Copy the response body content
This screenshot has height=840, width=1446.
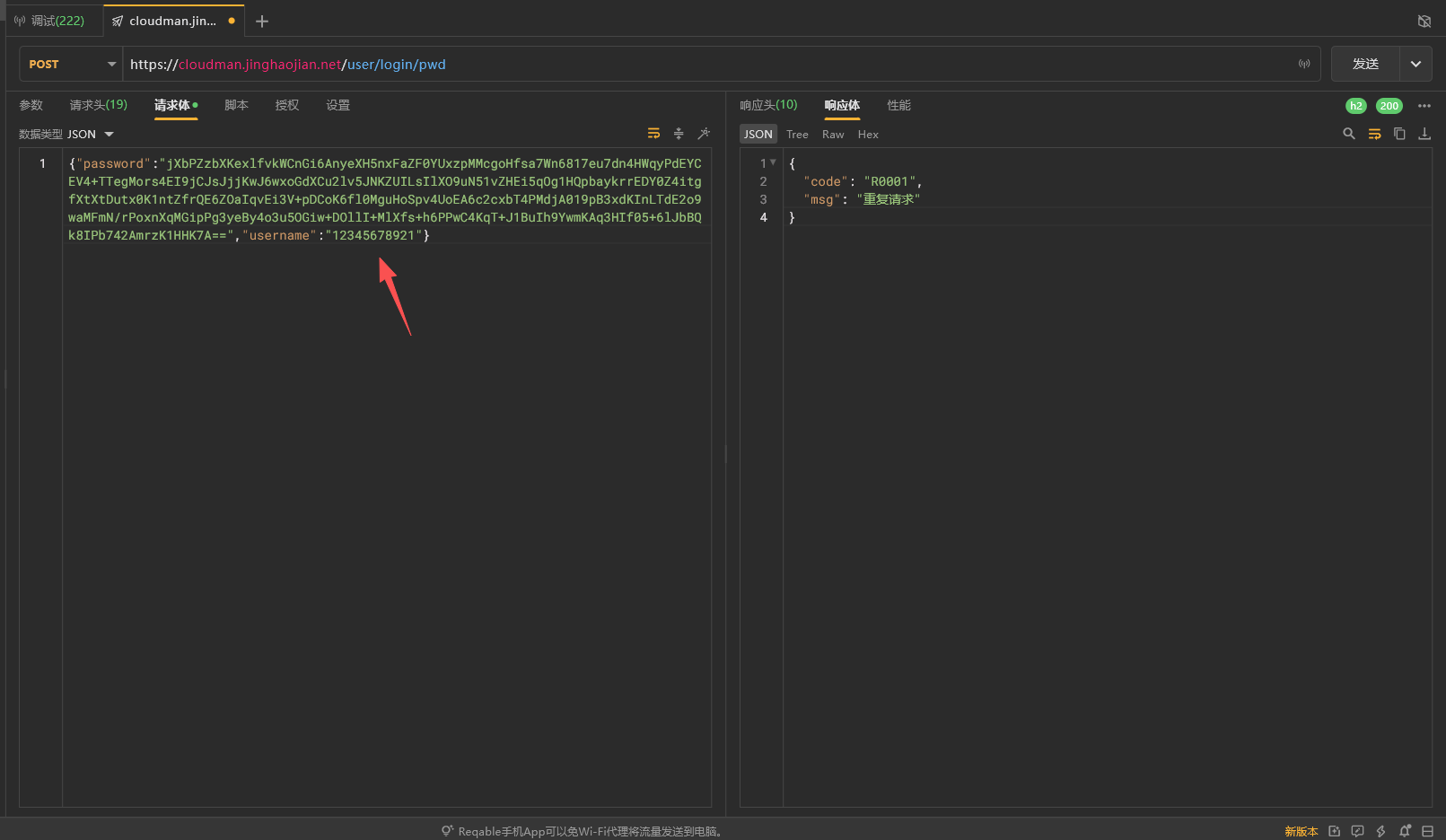1399,134
